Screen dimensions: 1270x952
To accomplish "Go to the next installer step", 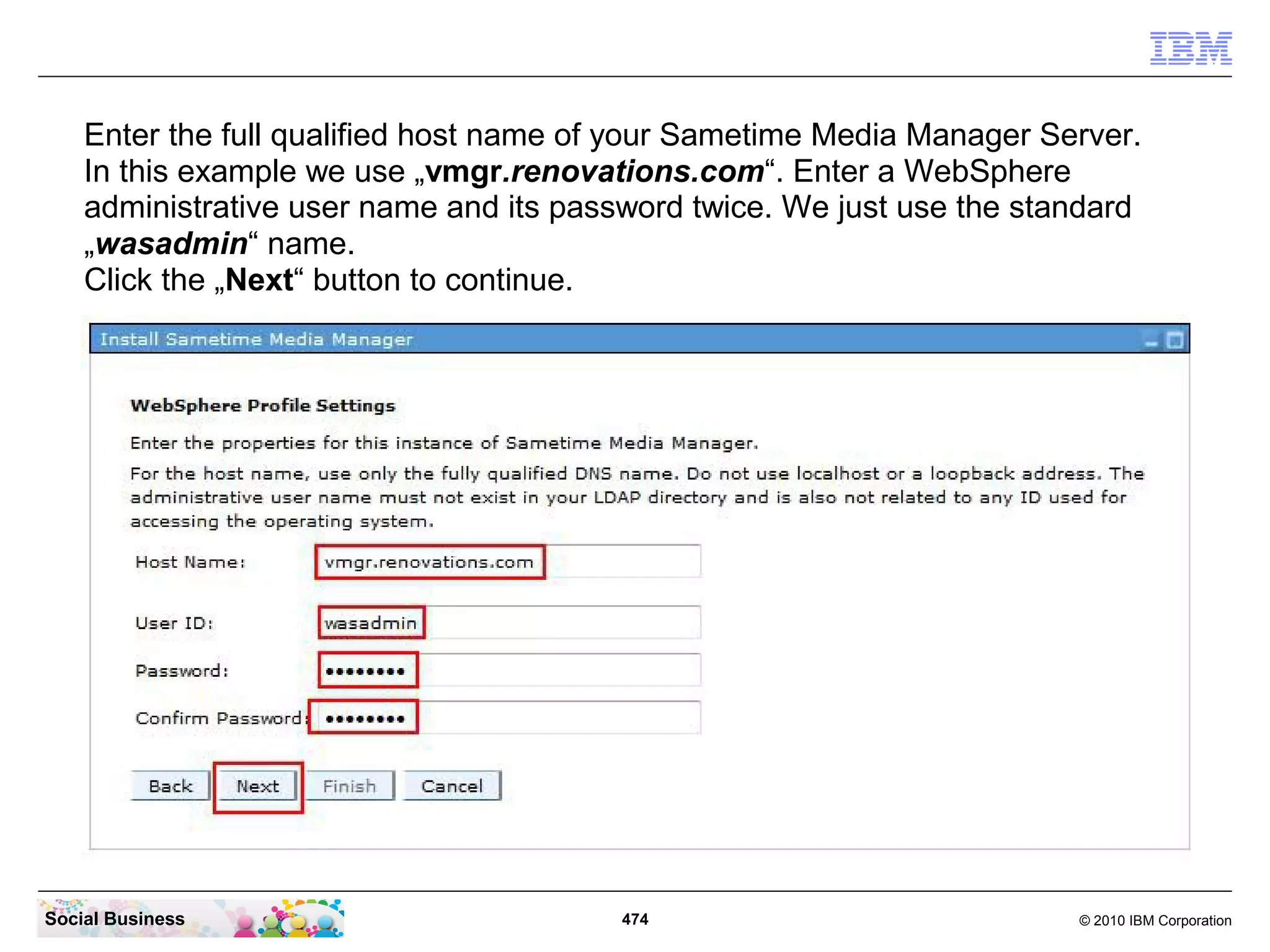I will [258, 786].
